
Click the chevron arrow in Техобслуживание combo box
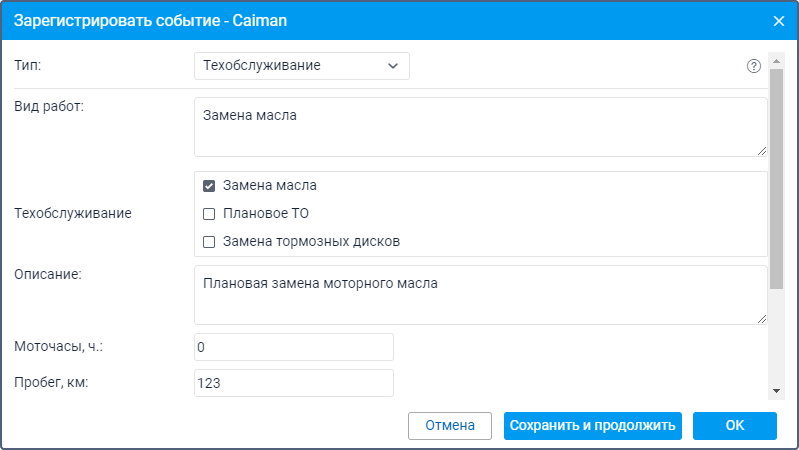coord(393,66)
